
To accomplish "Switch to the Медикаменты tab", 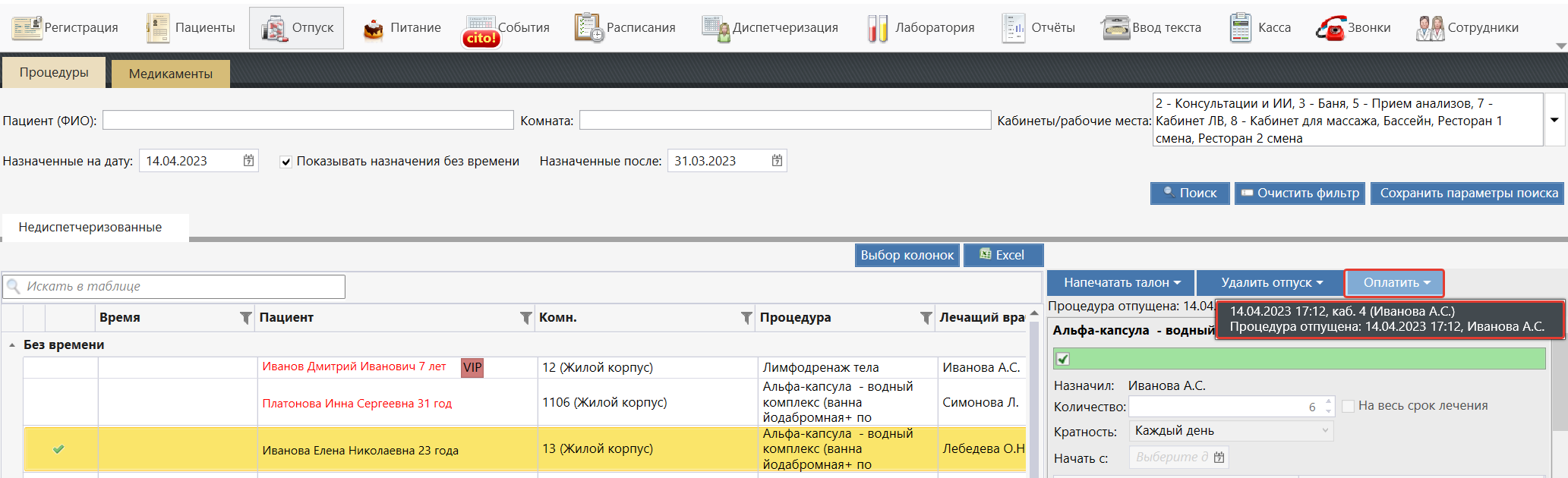I will click(x=170, y=74).
